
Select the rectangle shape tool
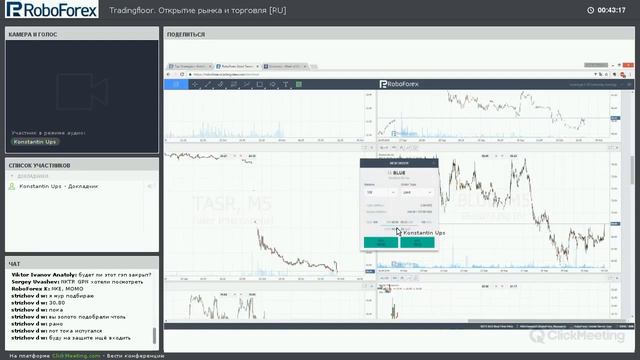260,84
